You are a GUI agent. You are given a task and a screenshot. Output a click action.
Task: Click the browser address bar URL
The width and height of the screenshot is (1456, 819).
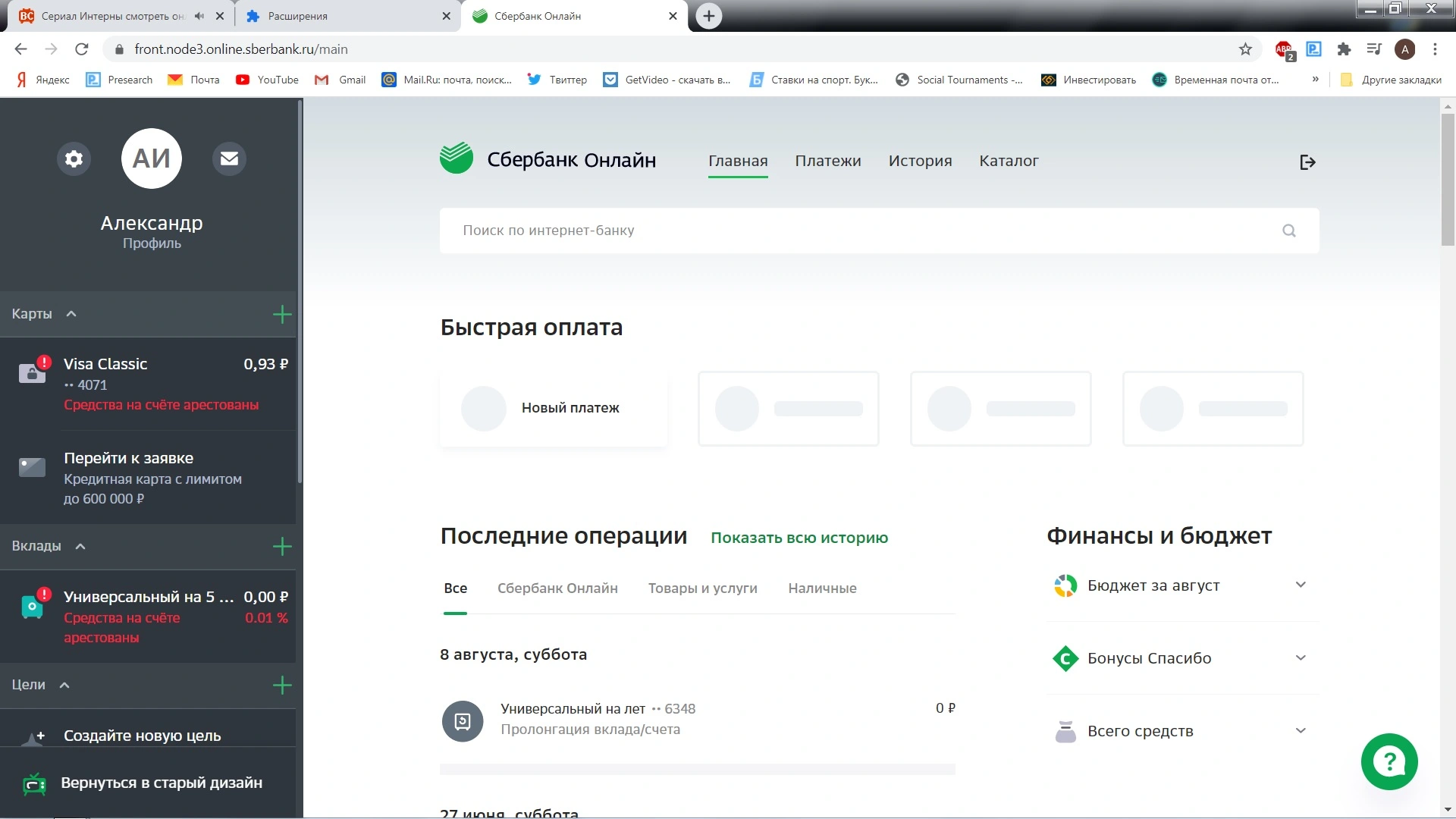pos(241,49)
